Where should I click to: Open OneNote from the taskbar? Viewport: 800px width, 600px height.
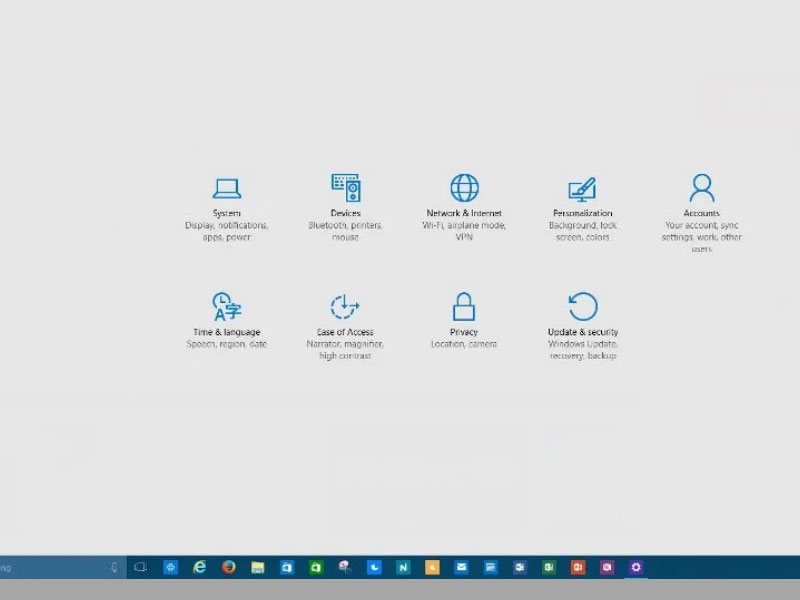click(607, 567)
